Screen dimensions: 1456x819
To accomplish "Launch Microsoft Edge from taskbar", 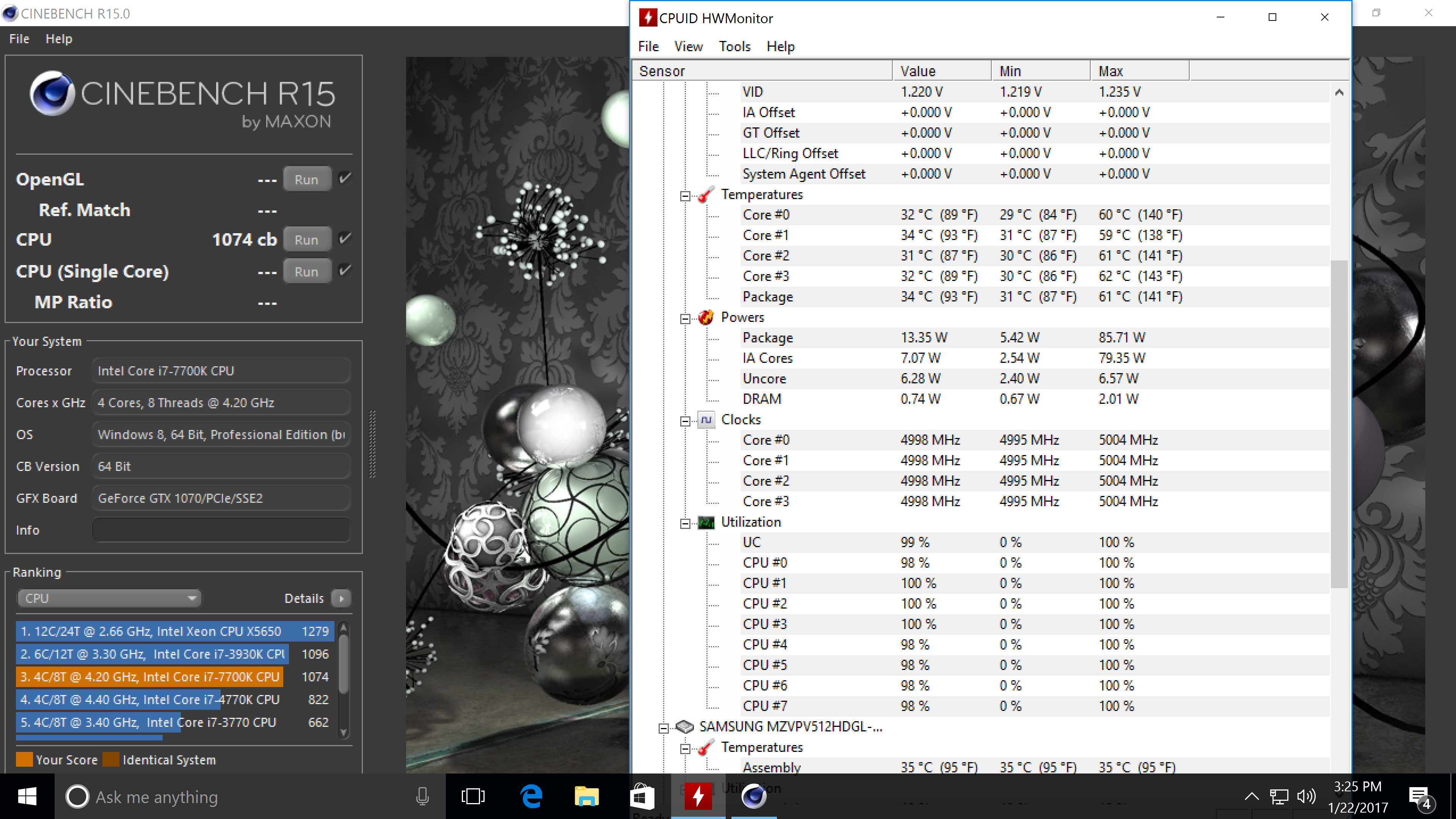I will click(531, 797).
